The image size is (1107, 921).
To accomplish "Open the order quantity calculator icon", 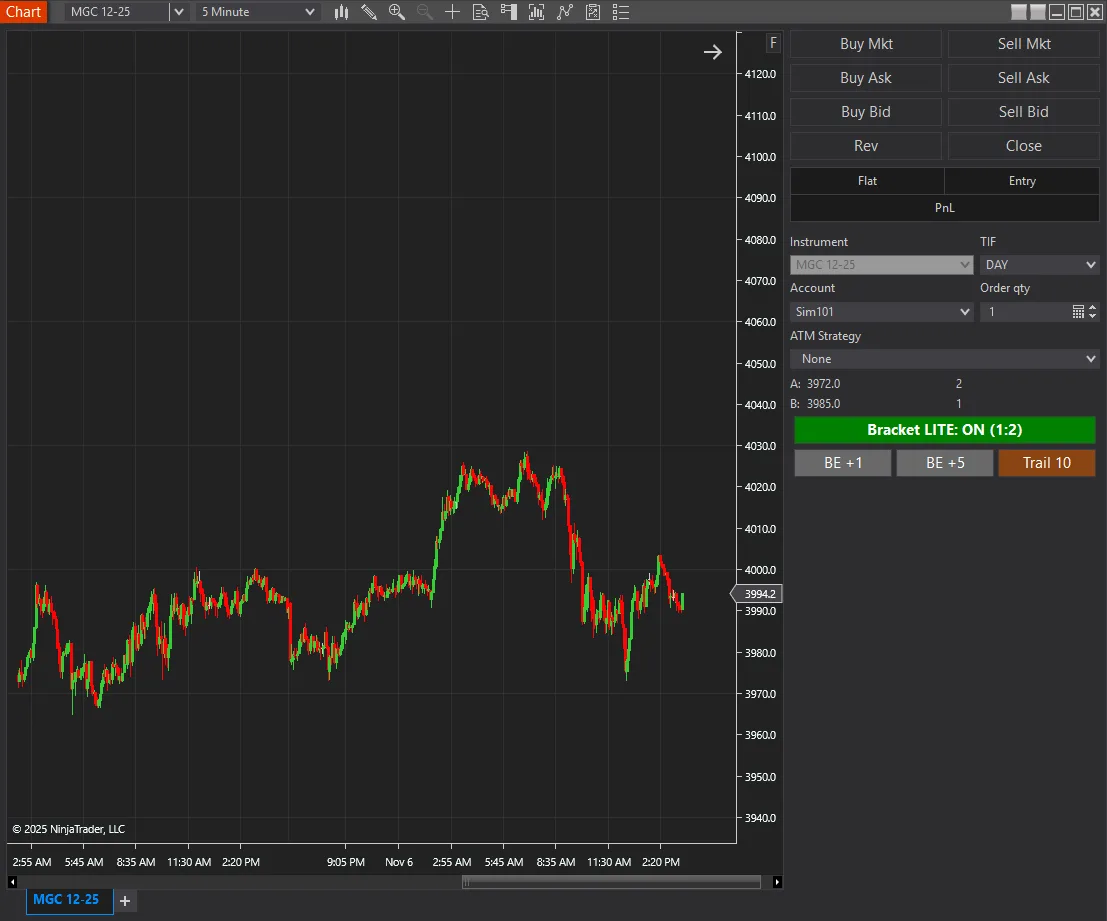I will (1077, 312).
